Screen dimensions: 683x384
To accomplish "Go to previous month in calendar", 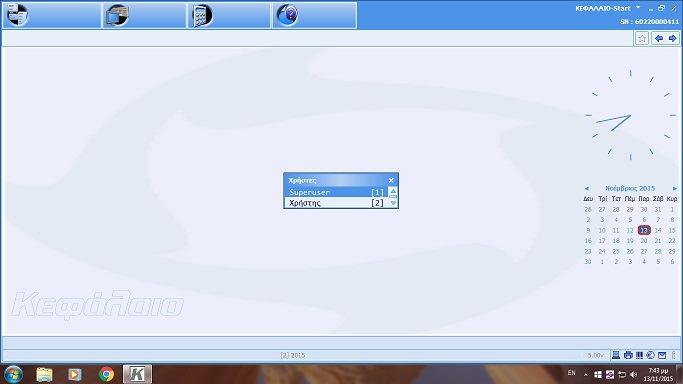I will click(x=587, y=189).
